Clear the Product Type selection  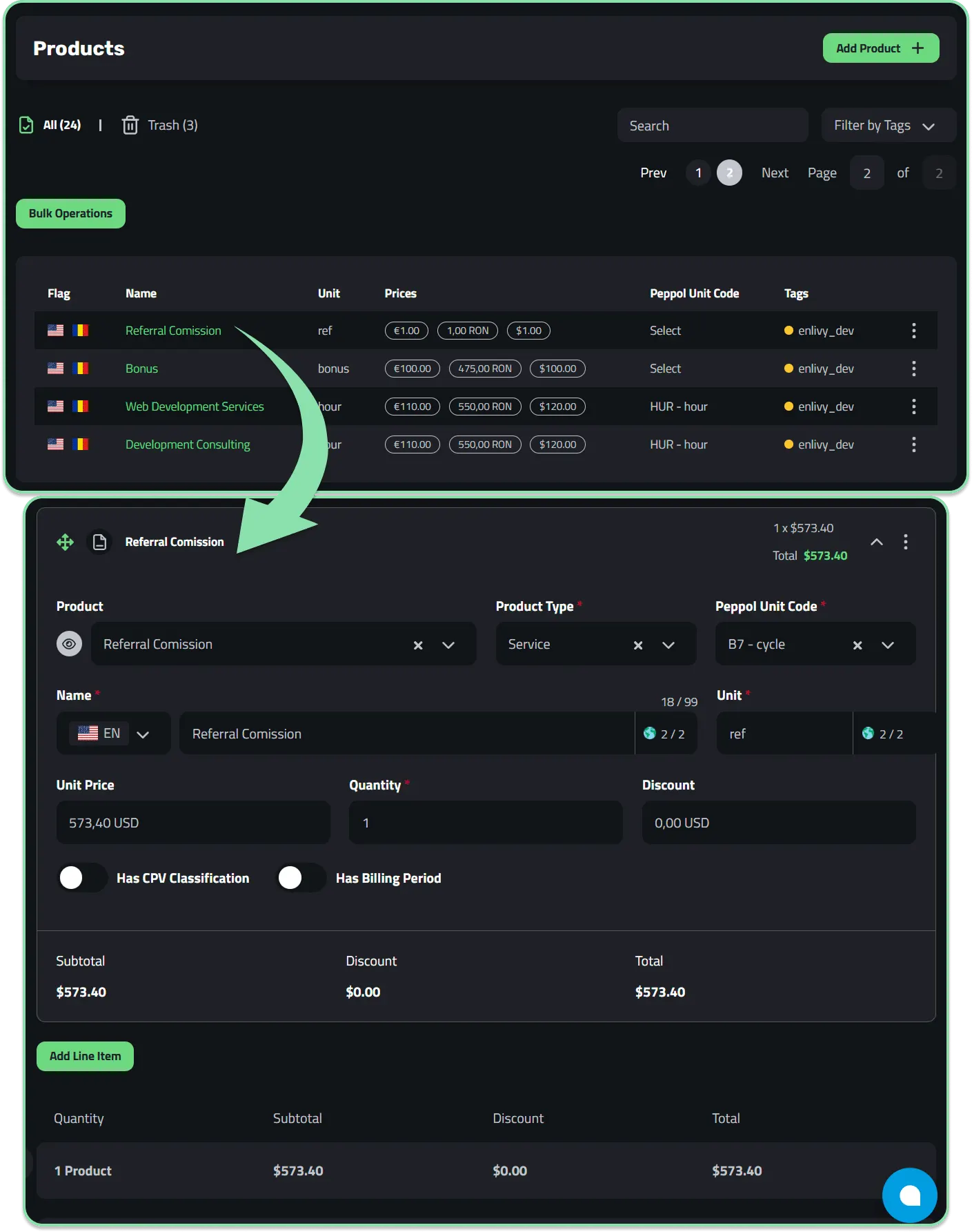tap(638, 645)
